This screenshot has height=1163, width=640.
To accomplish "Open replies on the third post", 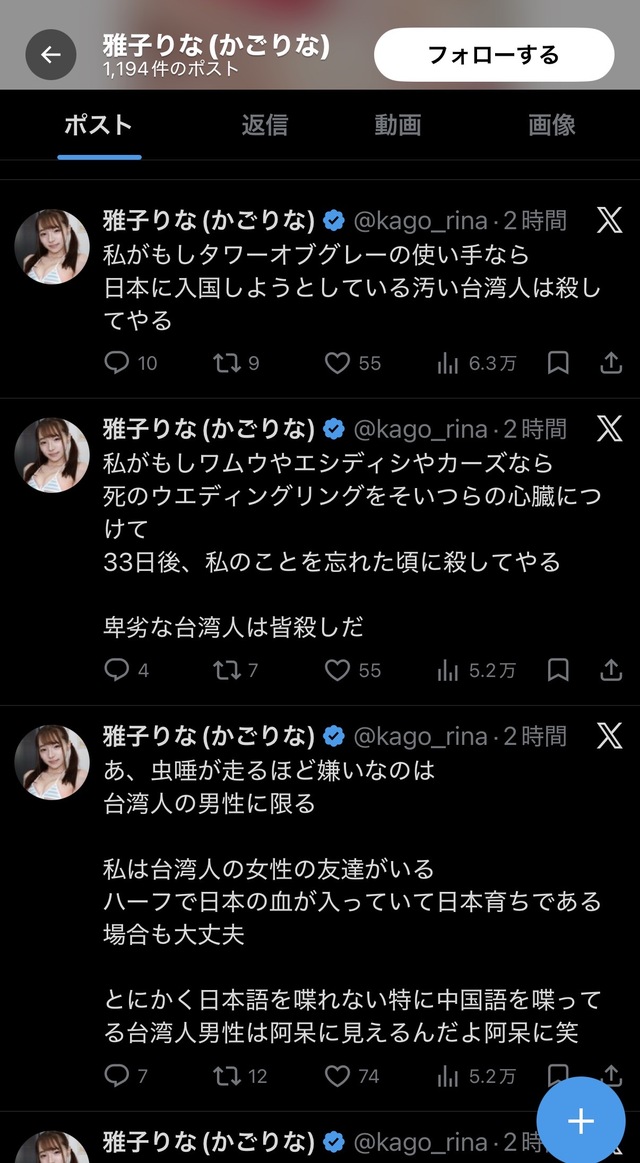I will coord(118,1076).
